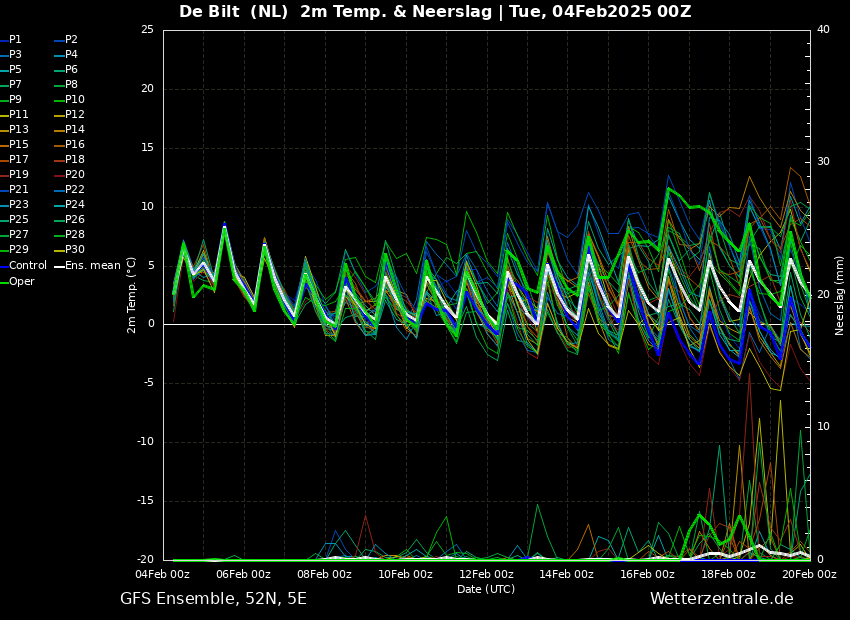Click the 12Feb 00z date tick label

[486, 574]
